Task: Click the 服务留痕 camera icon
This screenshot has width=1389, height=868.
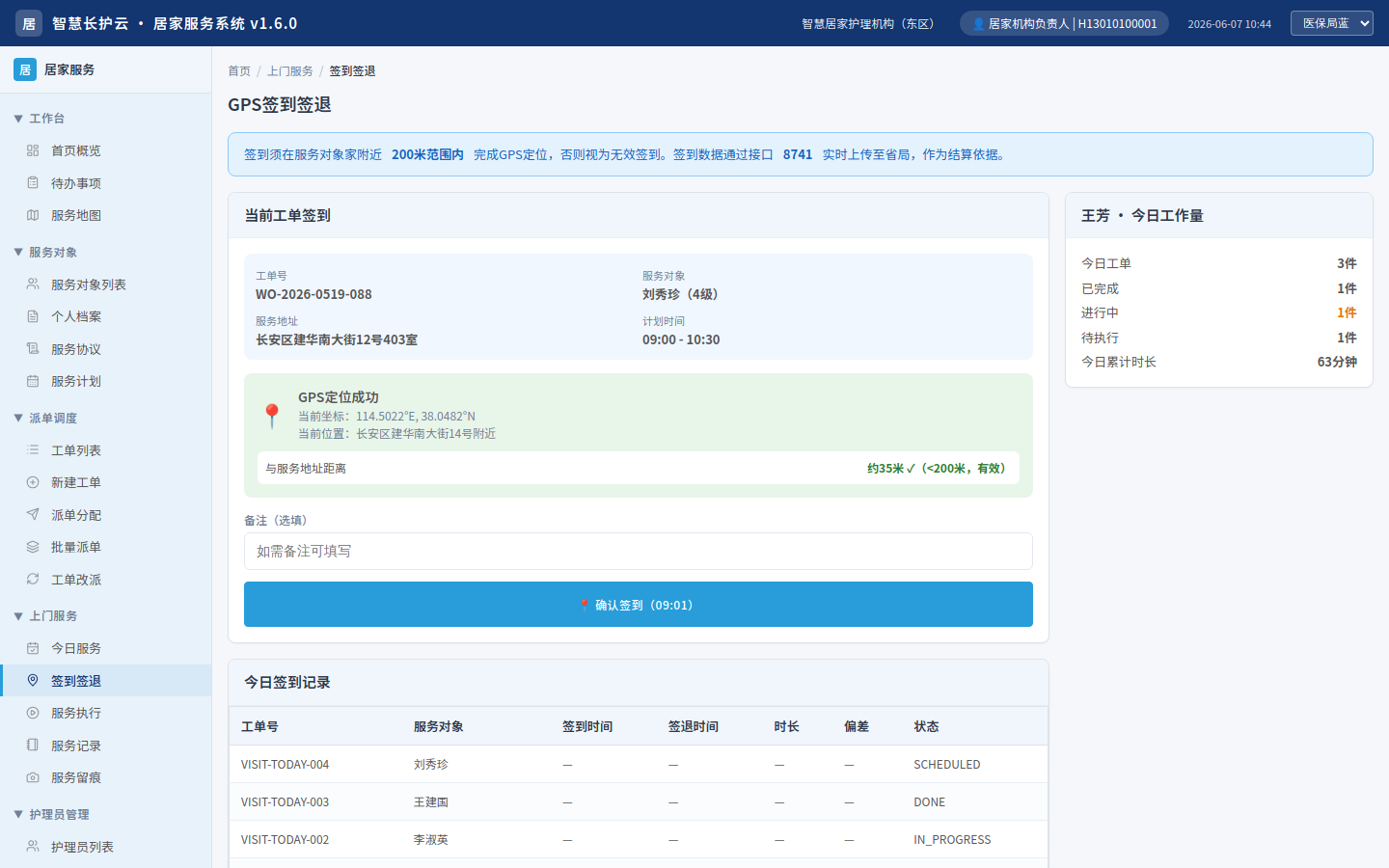Action: 33,777
